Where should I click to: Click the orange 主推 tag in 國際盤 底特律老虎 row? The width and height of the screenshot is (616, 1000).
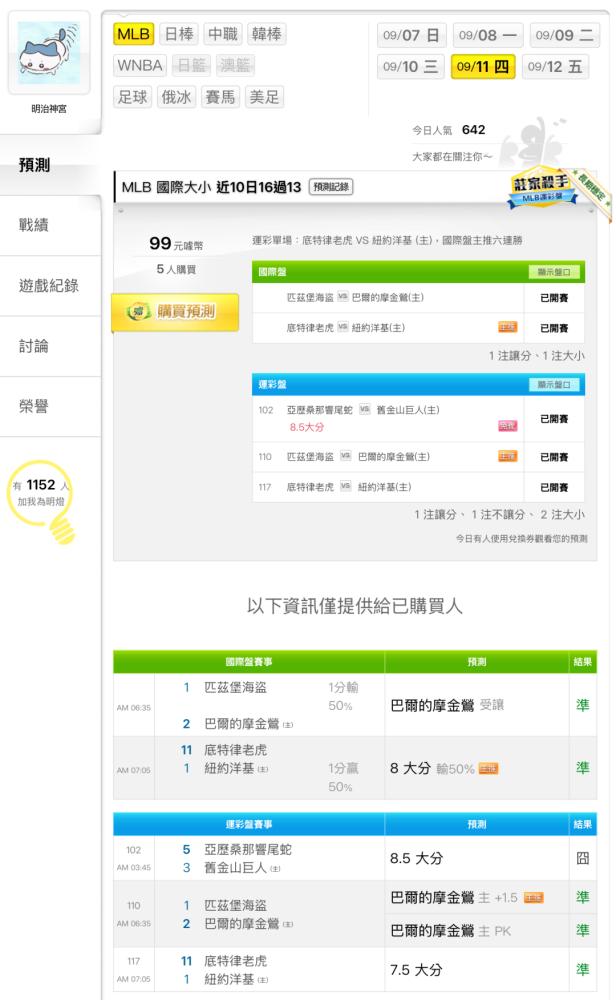coord(508,327)
